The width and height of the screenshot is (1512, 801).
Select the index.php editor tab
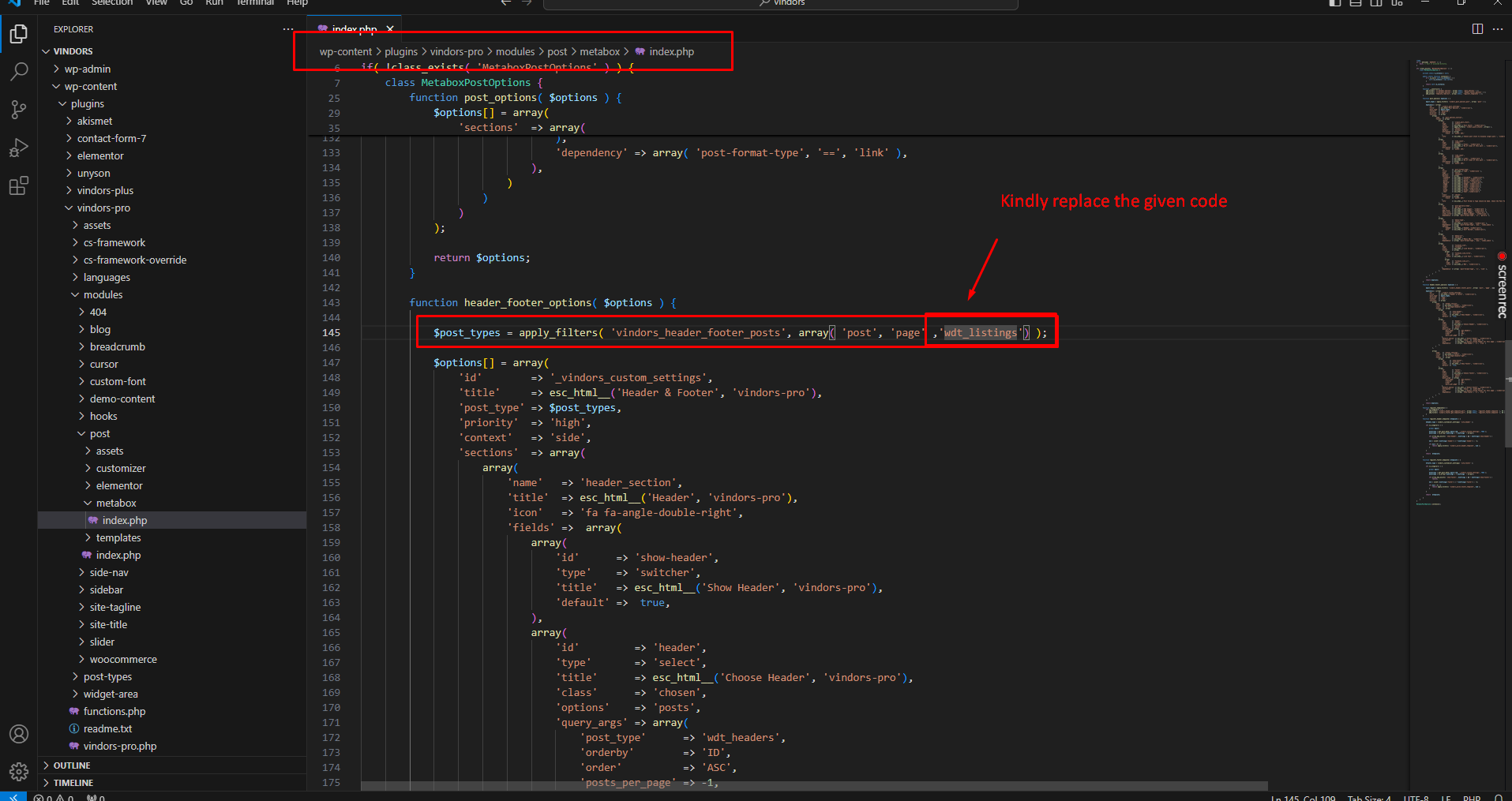(355, 29)
